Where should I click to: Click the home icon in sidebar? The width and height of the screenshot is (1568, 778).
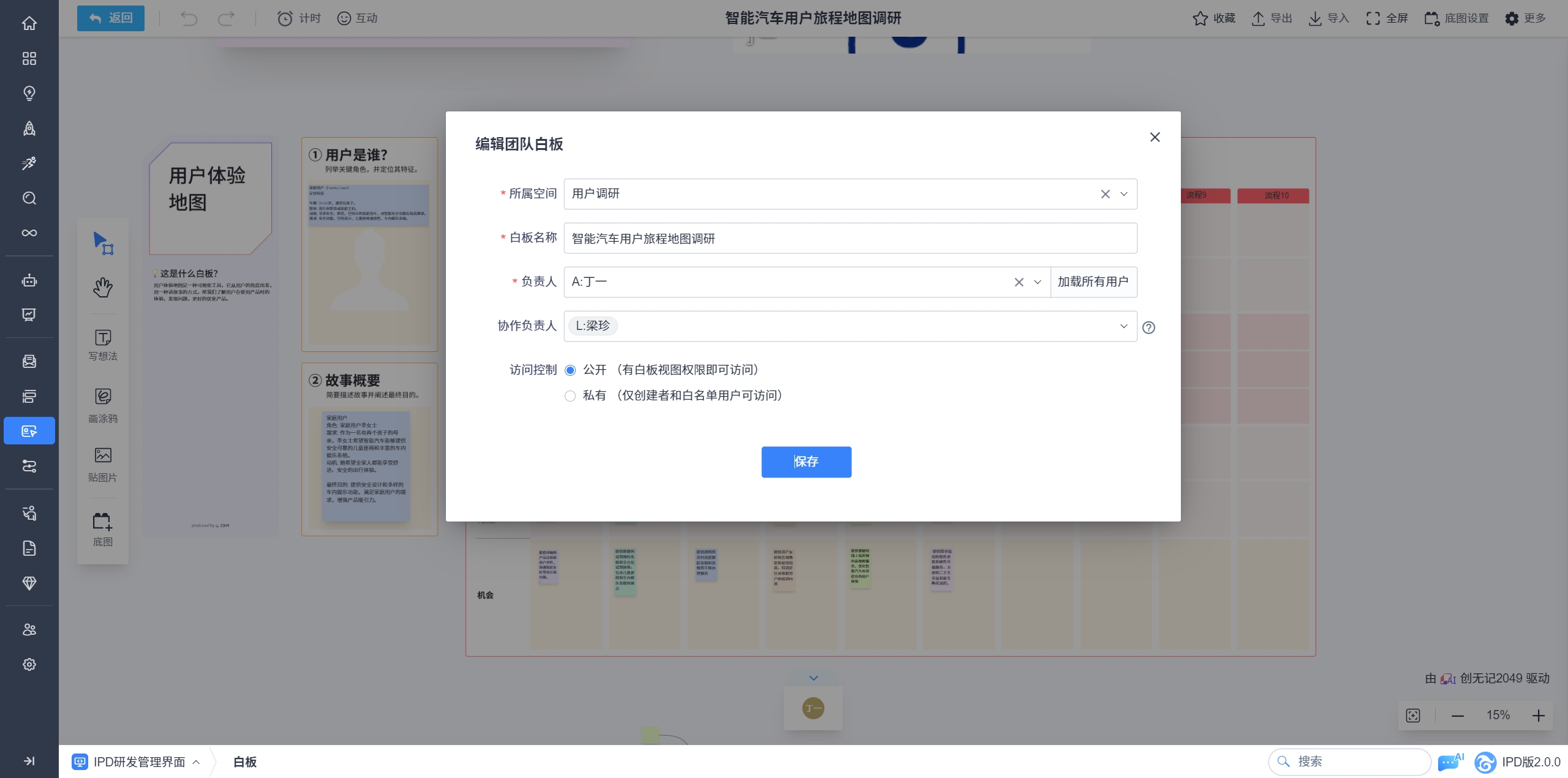29,23
